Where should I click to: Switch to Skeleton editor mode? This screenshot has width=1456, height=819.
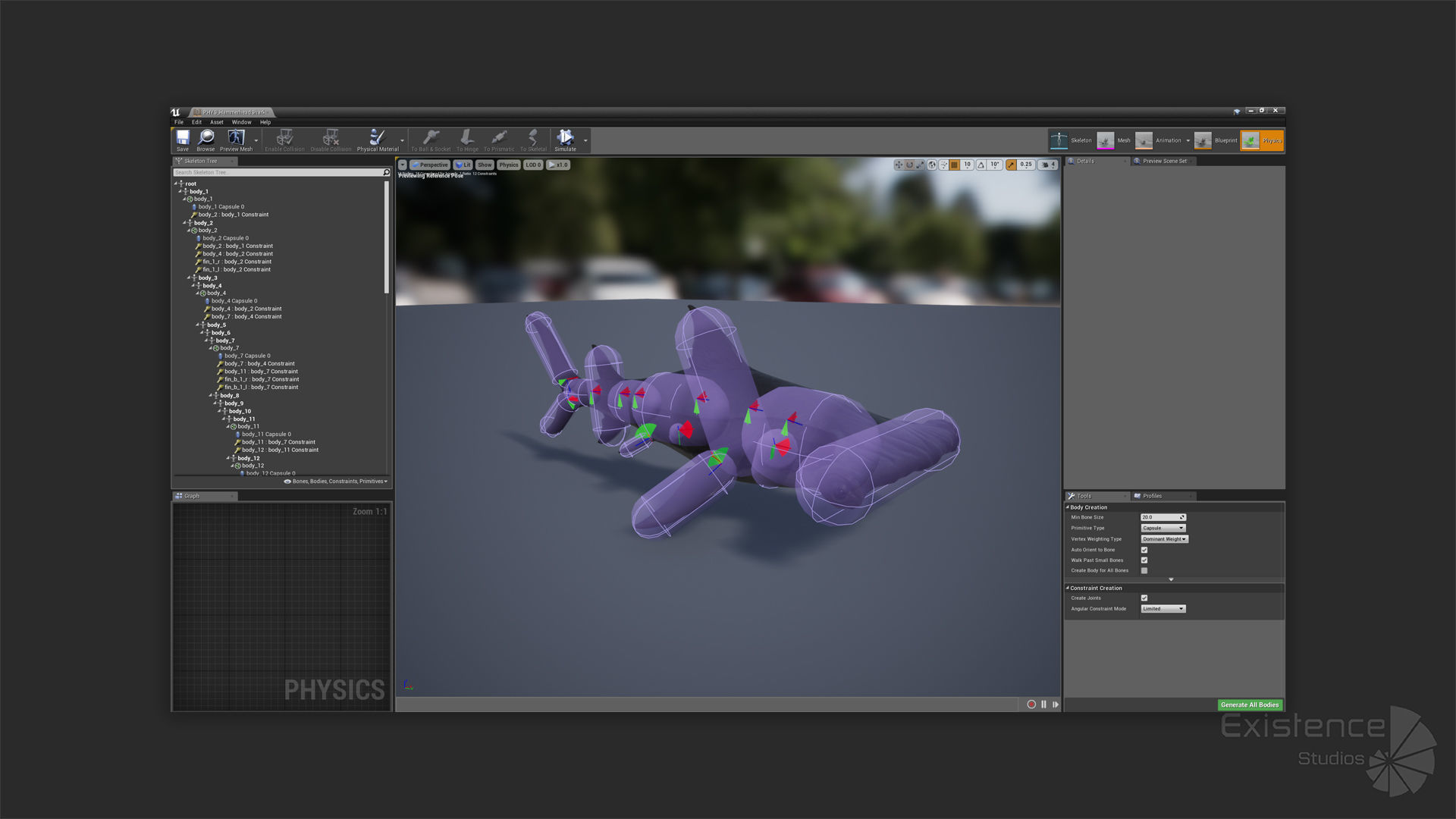tap(1071, 140)
